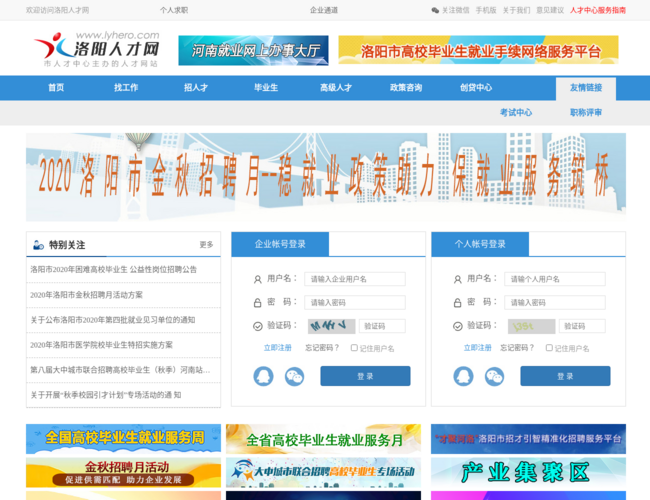The height and width of the screenshot is (500, 650).
Task: Open the 河南就业网上办事大厅 banner
Action: [253, 51]
